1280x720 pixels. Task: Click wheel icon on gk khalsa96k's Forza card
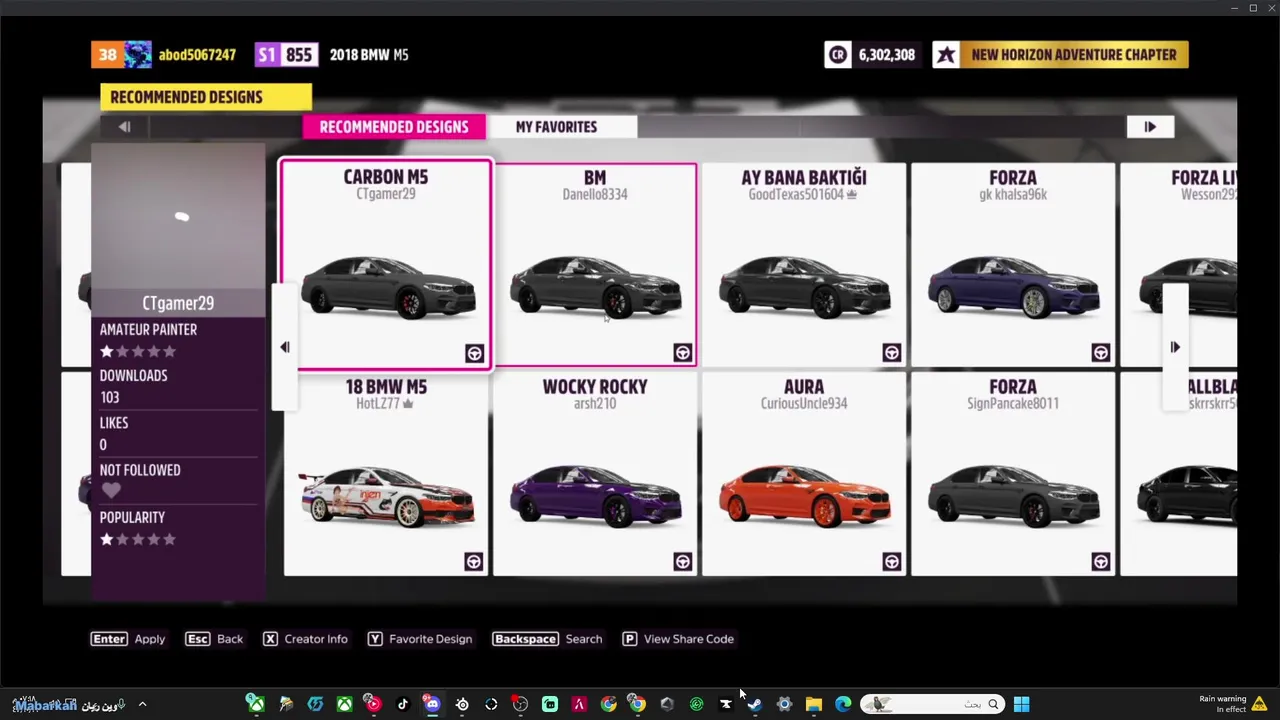coord(1101,352)
